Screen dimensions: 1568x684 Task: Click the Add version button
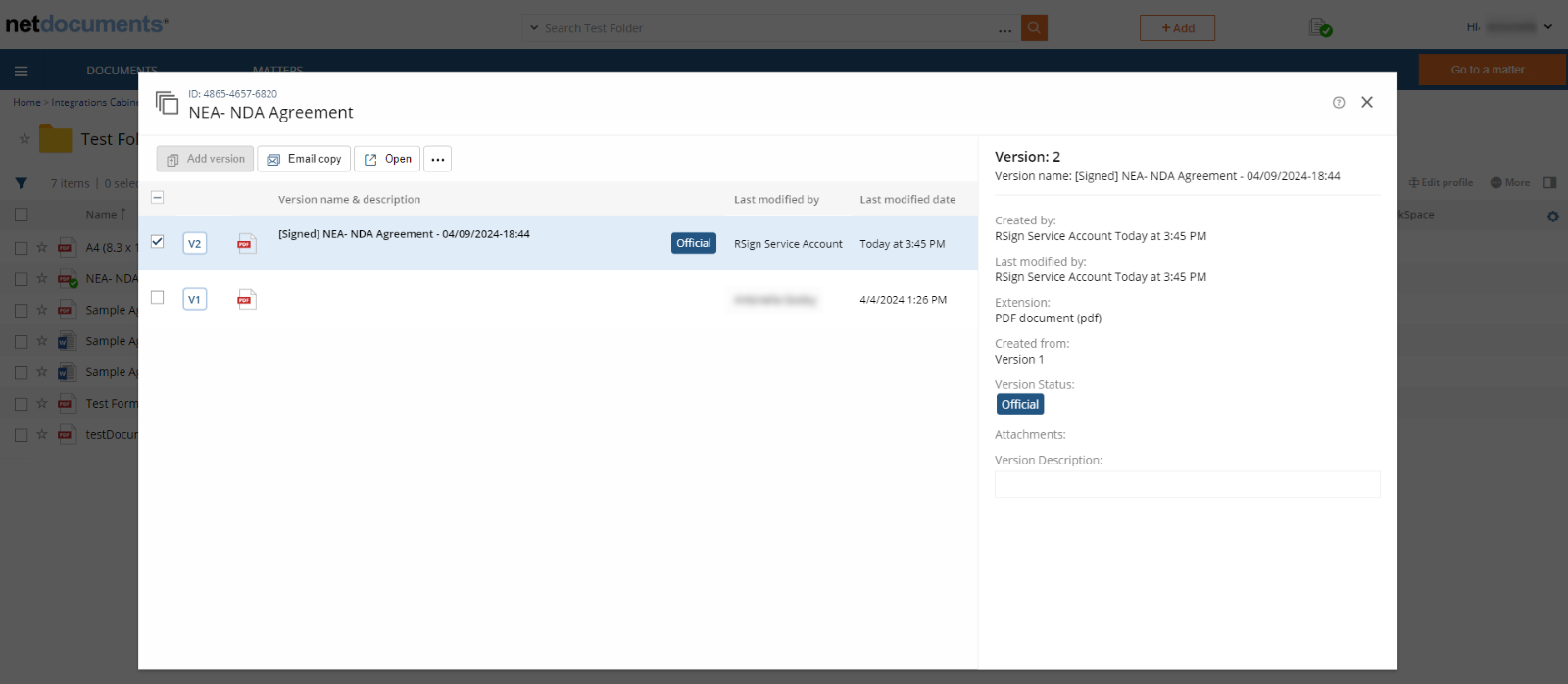(x=205, y=159)
